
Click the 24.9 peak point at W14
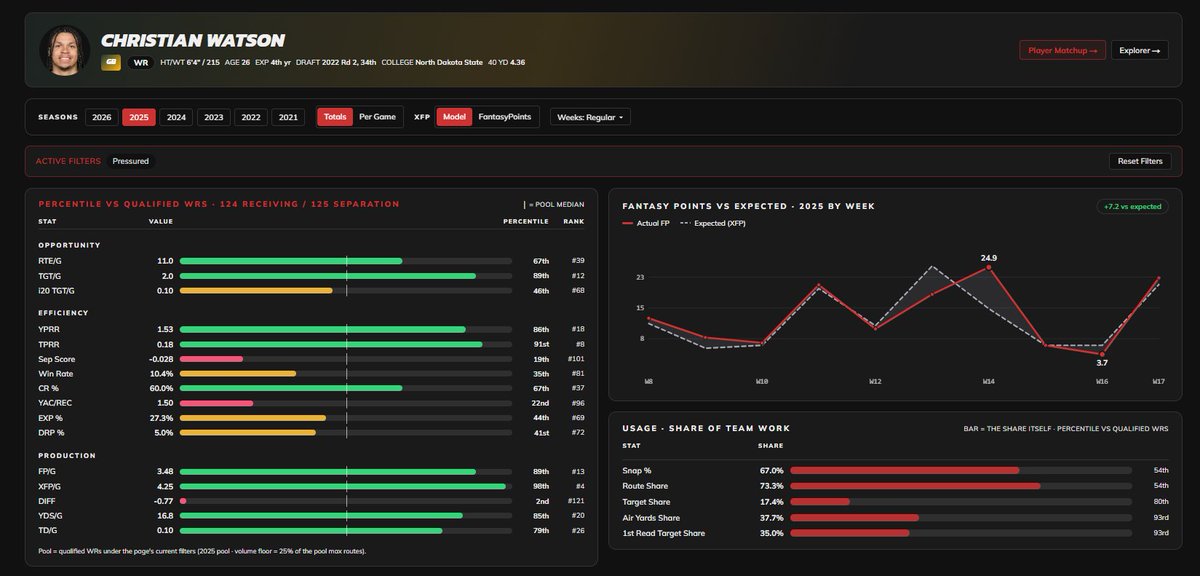tap(989, 267)
